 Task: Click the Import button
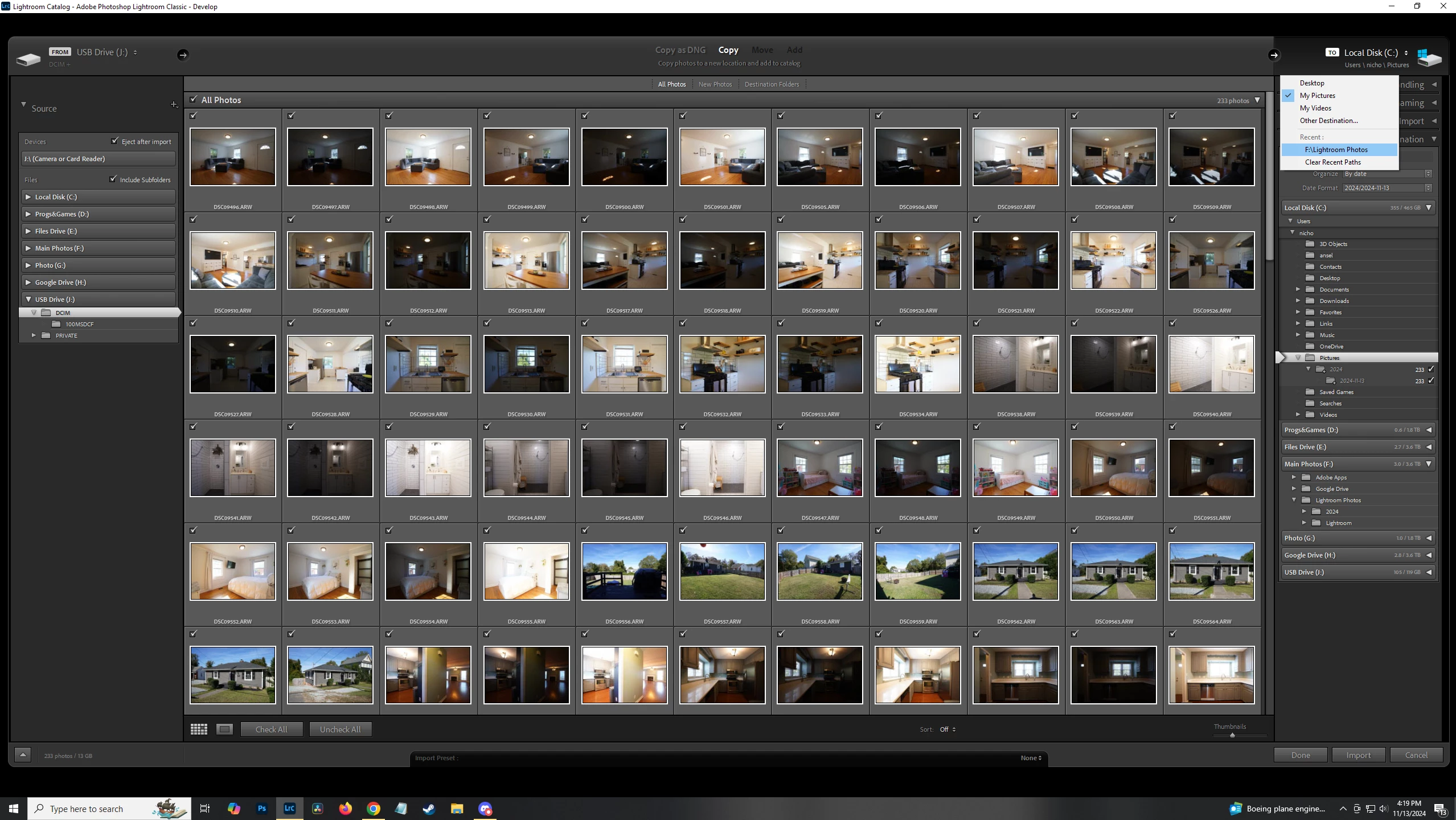click(1358, 755)
